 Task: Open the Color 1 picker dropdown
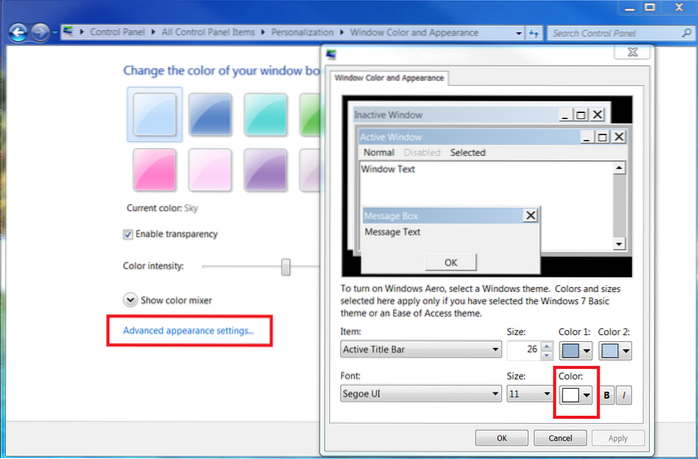(x=585, y=349)
